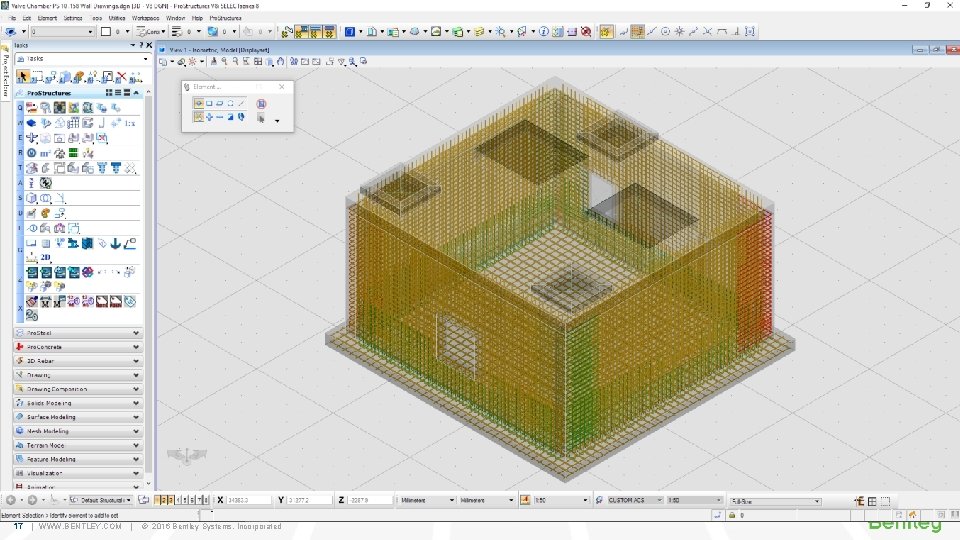
Task: Toggle the highlighted orange icon in top toolbar right
Action: click(x=606, y=31)
